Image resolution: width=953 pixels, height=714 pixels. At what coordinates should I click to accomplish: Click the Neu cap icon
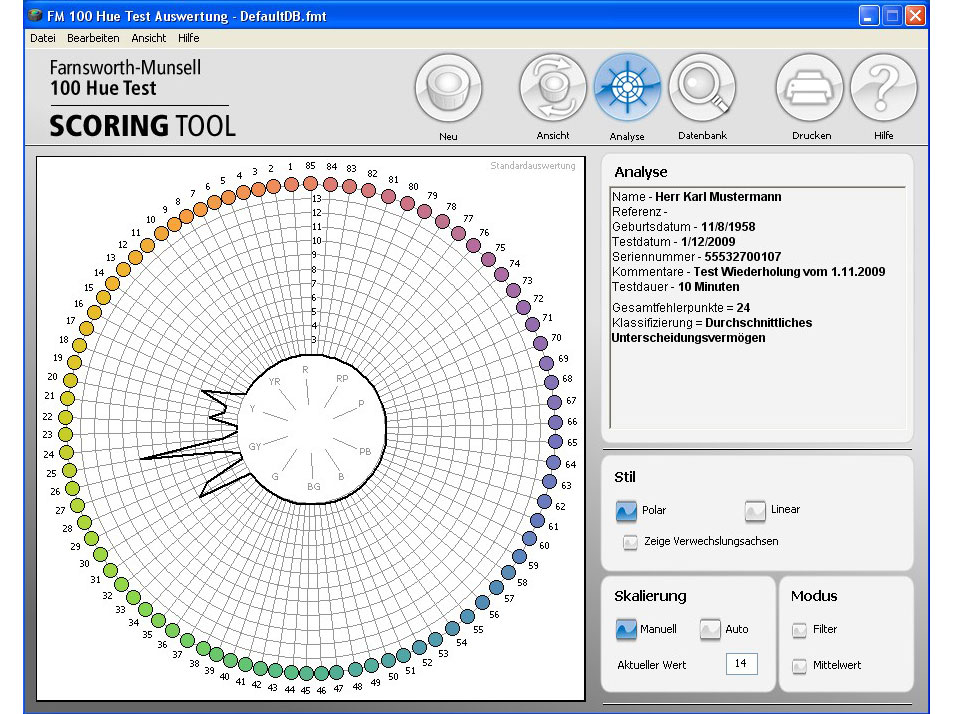tap(449, 88)
